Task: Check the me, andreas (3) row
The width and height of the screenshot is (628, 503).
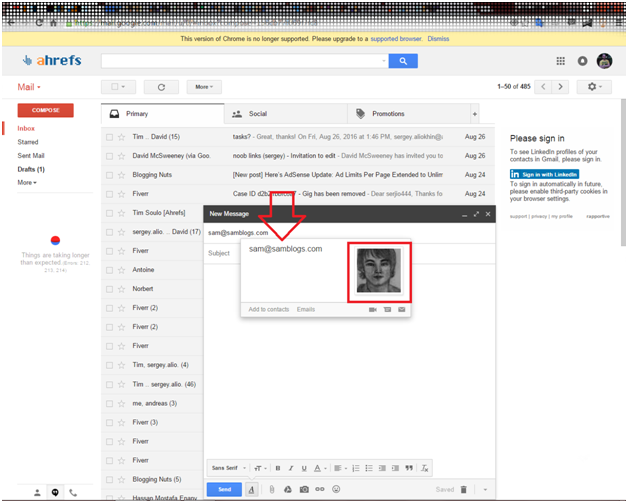Action: [109, 404]
